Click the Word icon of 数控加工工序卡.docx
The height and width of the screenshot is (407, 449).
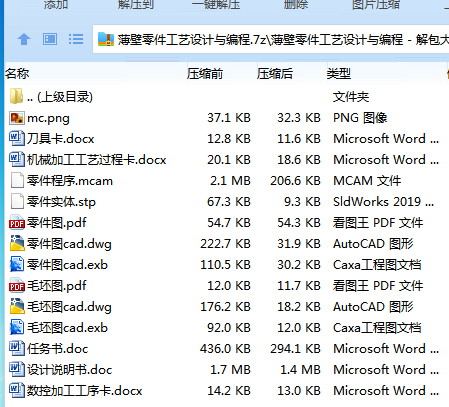pos(17,391)
